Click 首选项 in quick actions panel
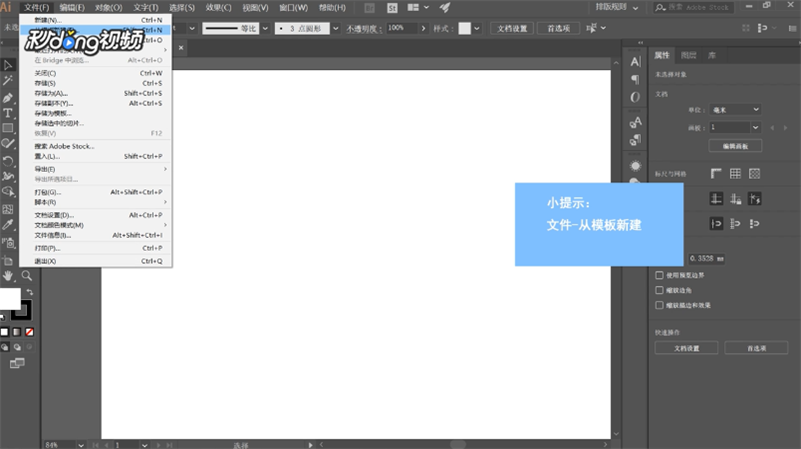This screenshot has width=801, height=449. 756,348
